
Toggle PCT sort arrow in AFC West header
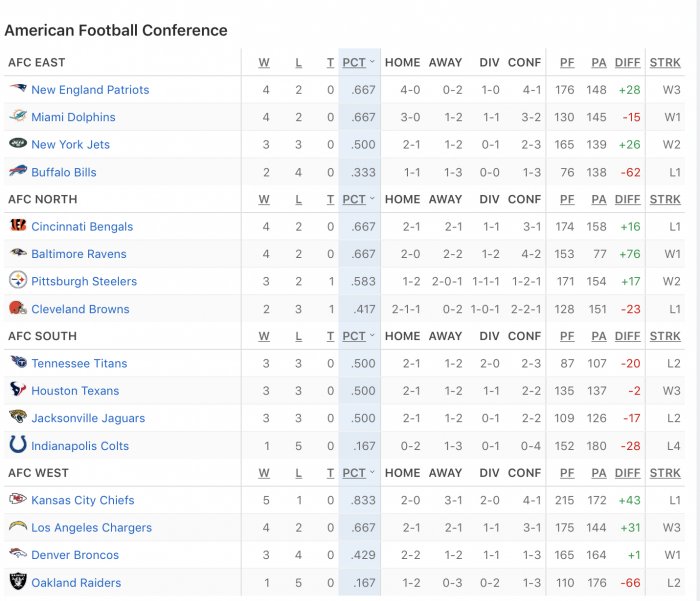pos(372,472)
